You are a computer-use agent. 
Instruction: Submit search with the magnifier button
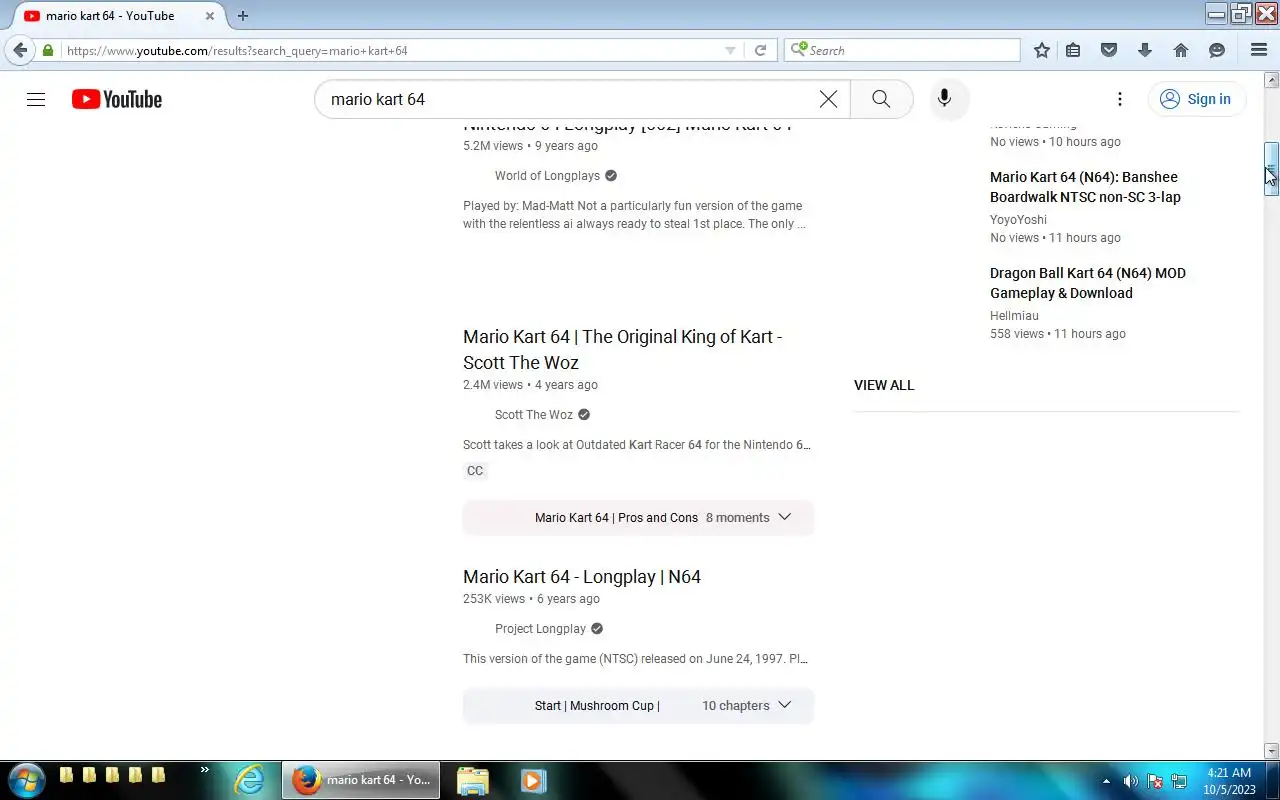point(881,99)
